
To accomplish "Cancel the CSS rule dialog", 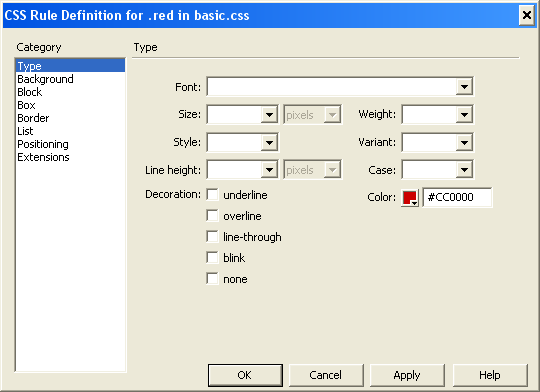I will (326, 375).
